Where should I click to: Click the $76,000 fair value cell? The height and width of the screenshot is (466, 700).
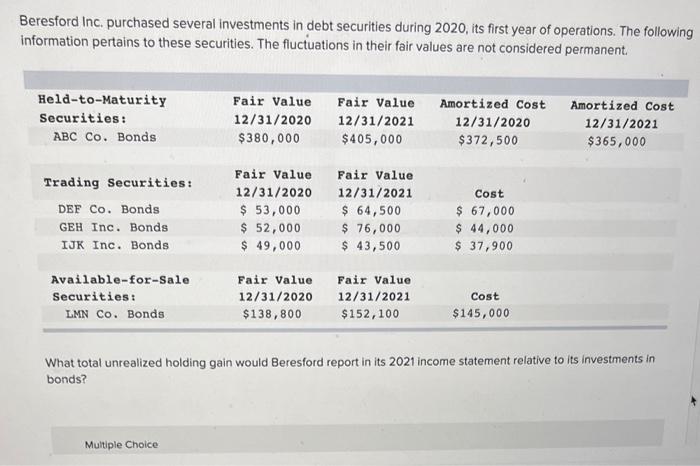pyautogui.click(x=375, y=228)
